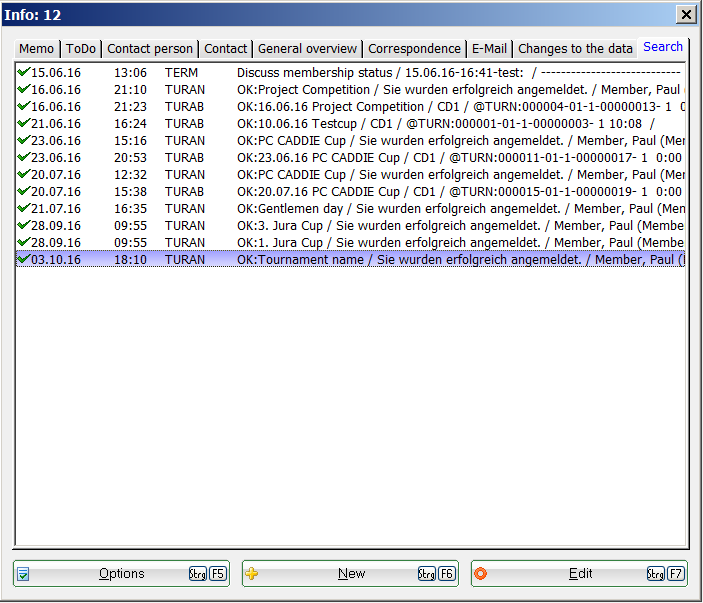Open the General overview tab
The image size is (703, 603).
[x=307, y=49]
